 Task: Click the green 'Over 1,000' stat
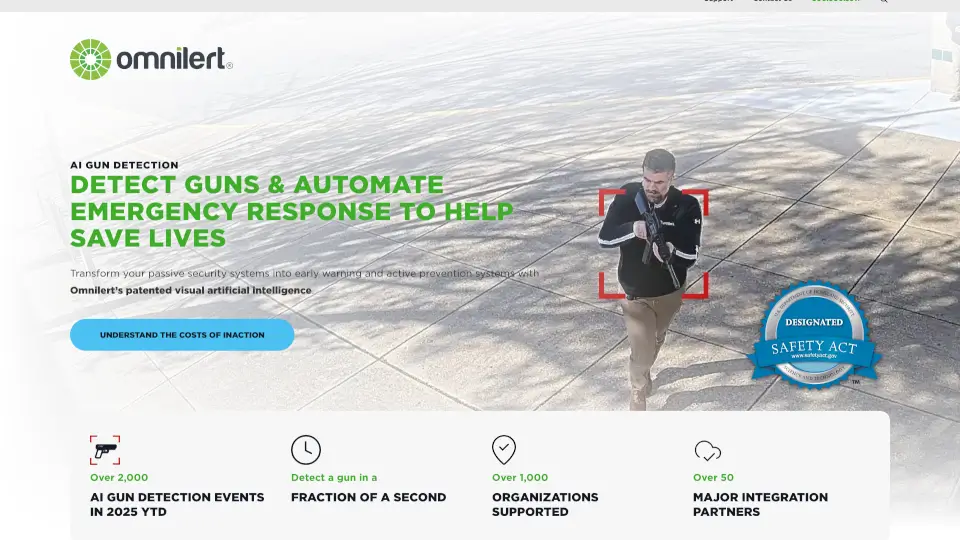[x=520, y=478]
